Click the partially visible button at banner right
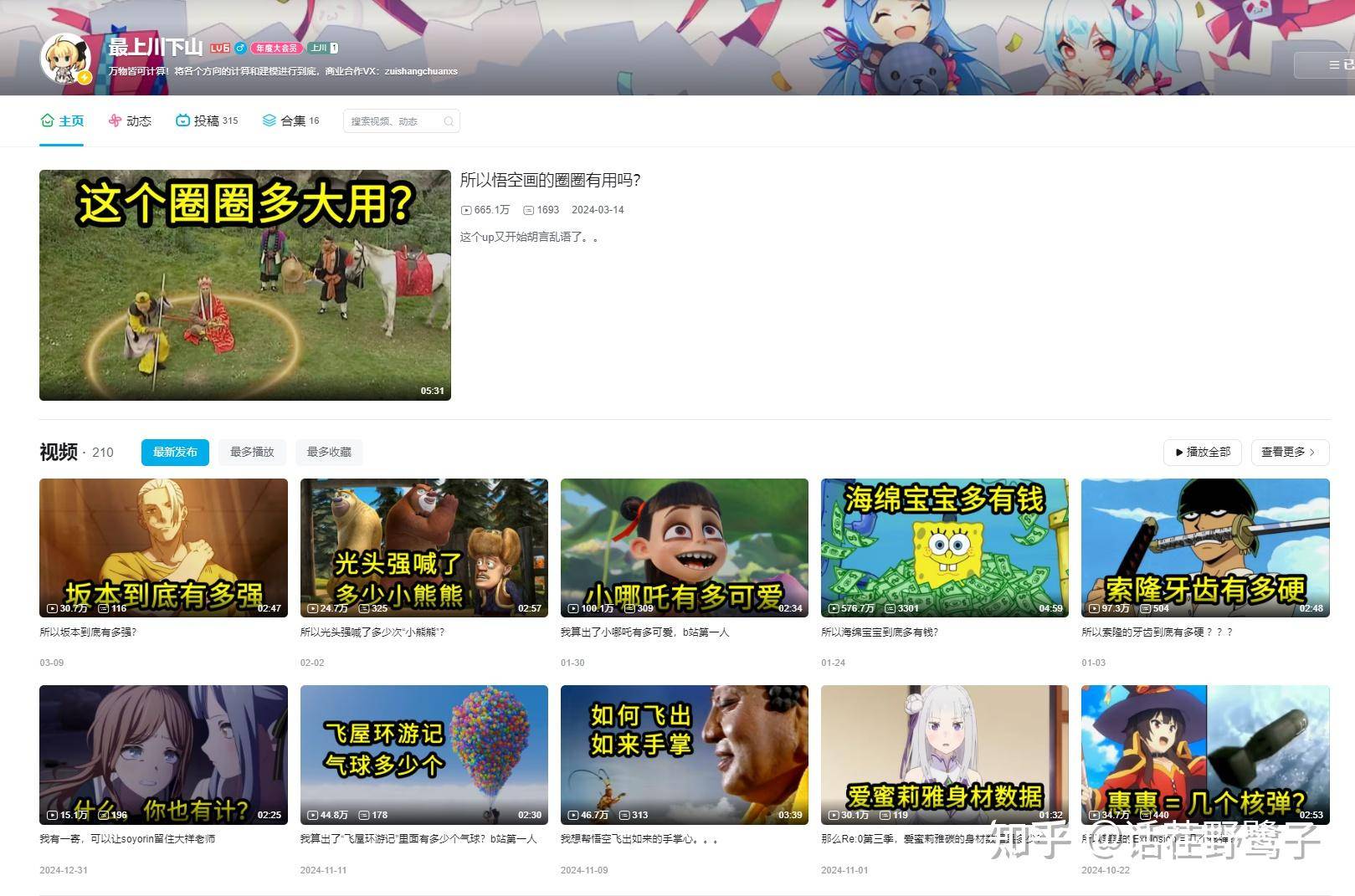The image size is (1355, 896). pos(1326,64)
